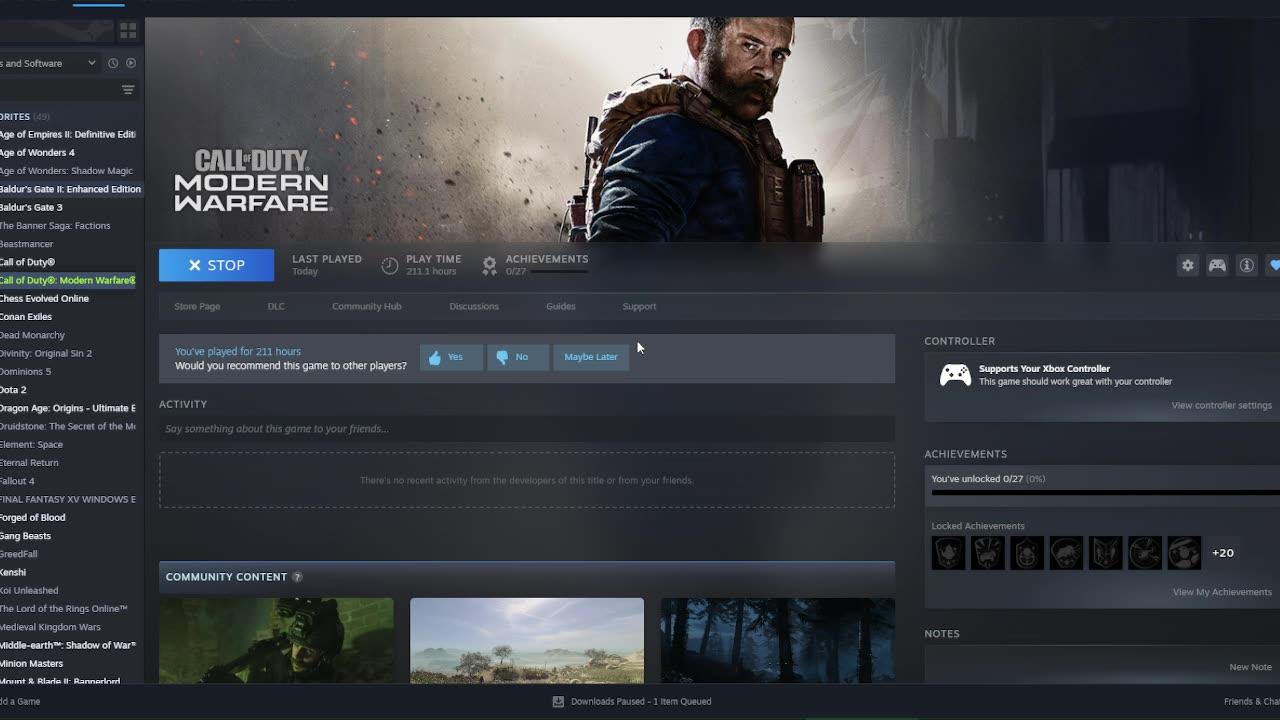Open View My Achievements link
Image resolution: width=1280 pixels, height=720 pixels.
[1222, 592]
